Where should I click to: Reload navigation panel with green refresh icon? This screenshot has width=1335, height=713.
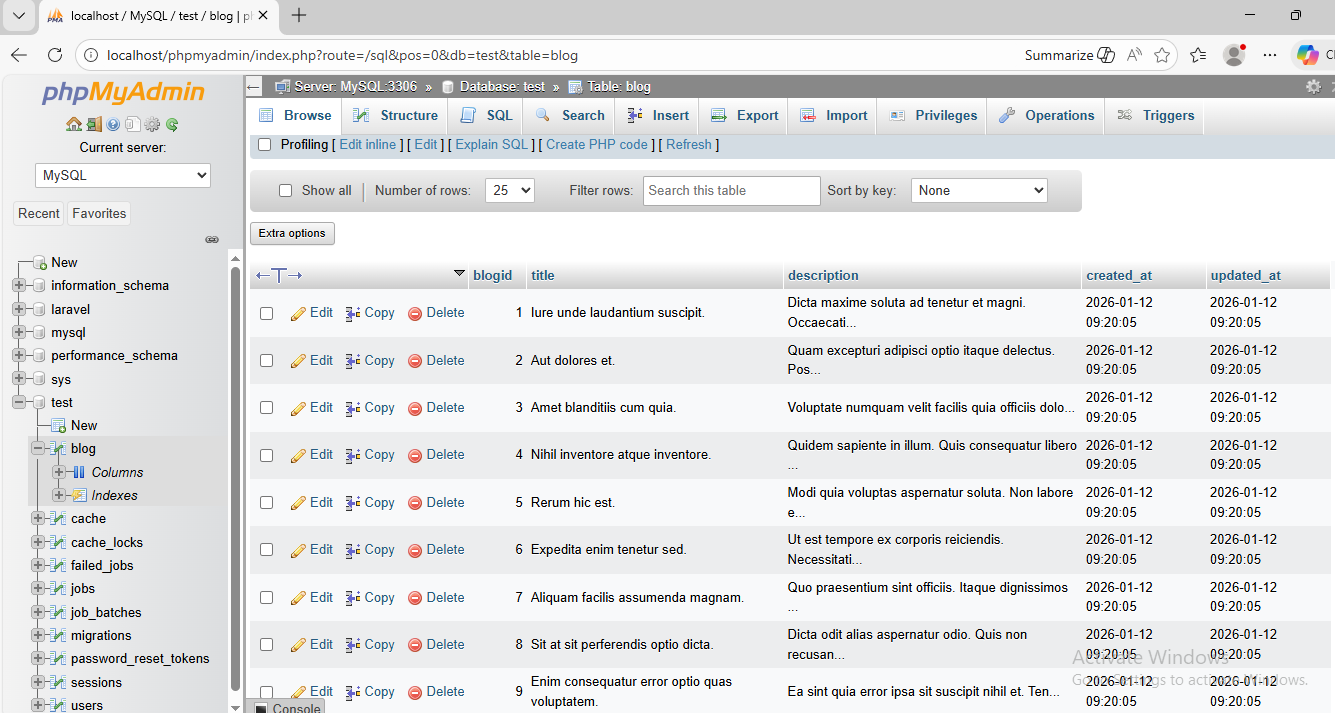click(172, 125)
